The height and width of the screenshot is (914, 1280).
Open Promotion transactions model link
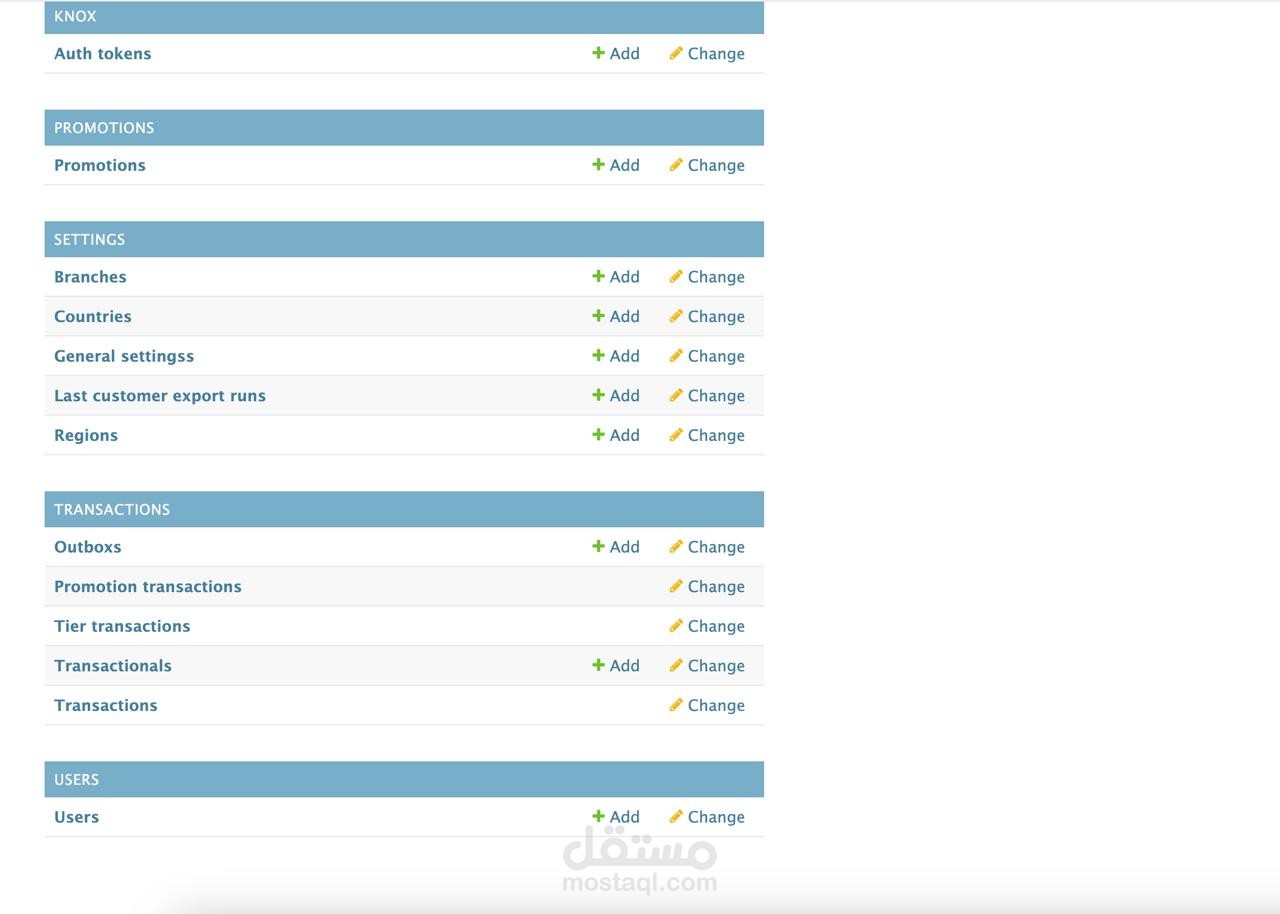148,587
